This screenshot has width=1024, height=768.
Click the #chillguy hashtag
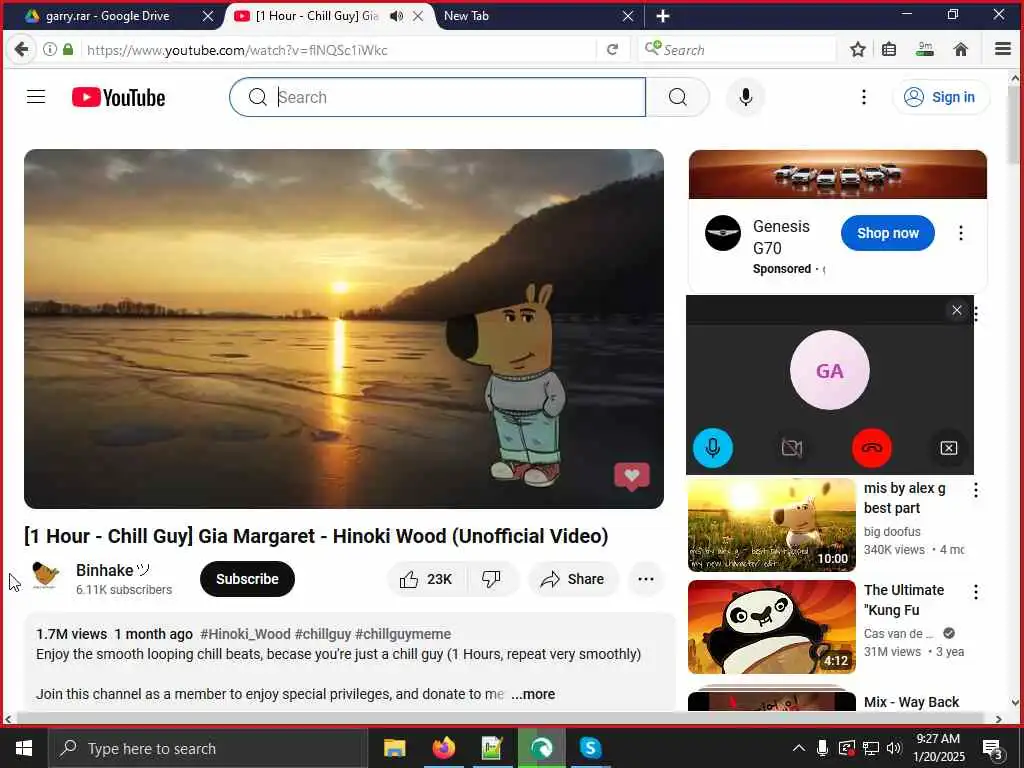click(323, 634)
